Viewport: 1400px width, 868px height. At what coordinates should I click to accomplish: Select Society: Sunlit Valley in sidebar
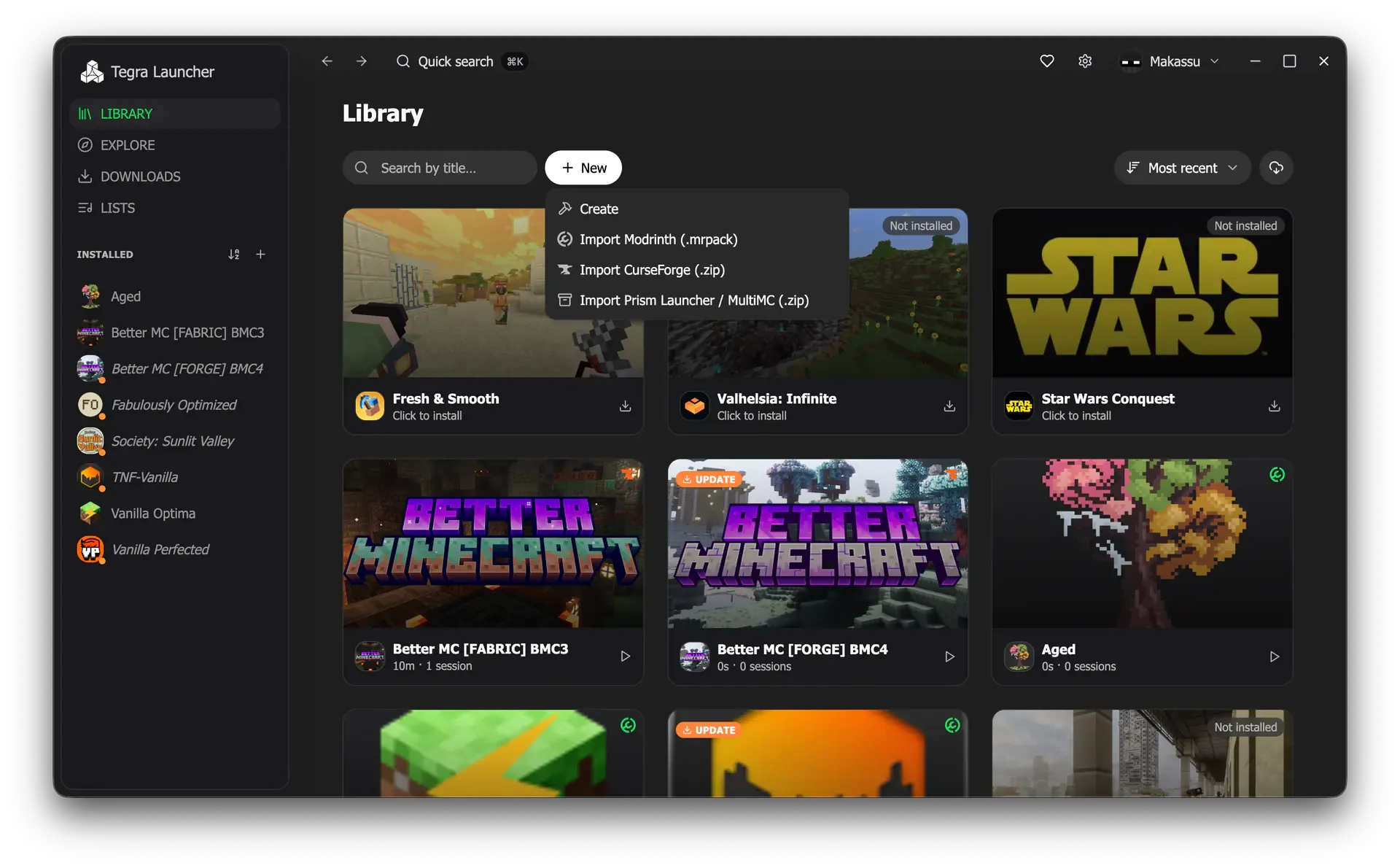pyautogui.click(x=175, y=441)
